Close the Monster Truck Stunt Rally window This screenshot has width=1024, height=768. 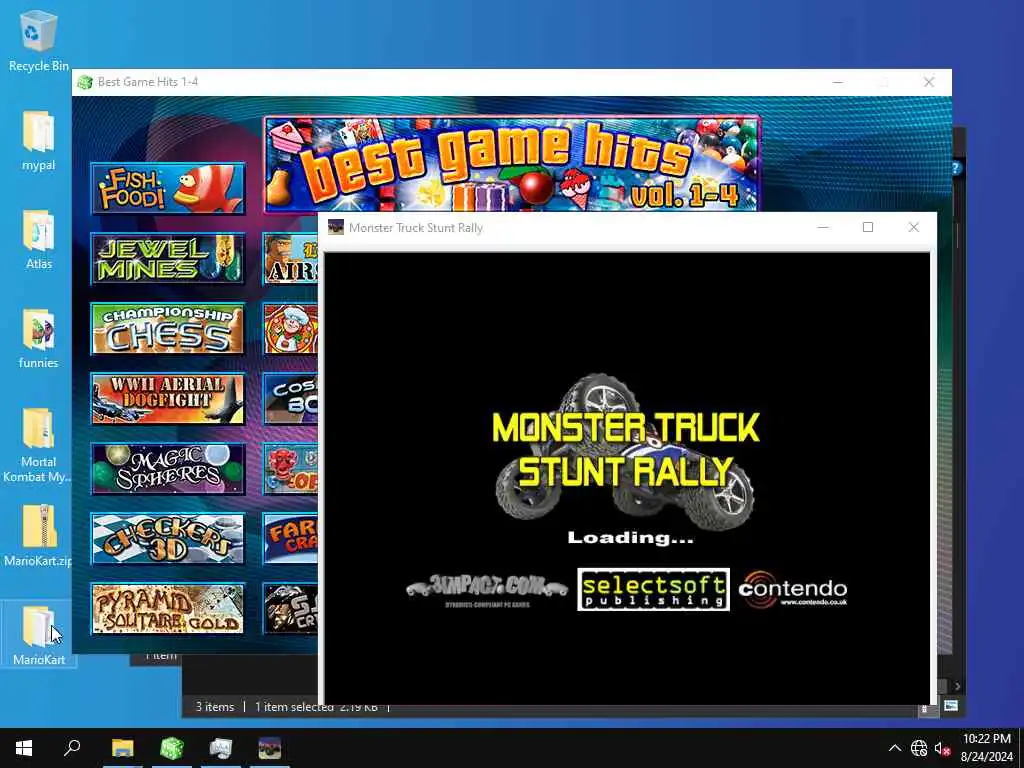[x=914, y=227]
